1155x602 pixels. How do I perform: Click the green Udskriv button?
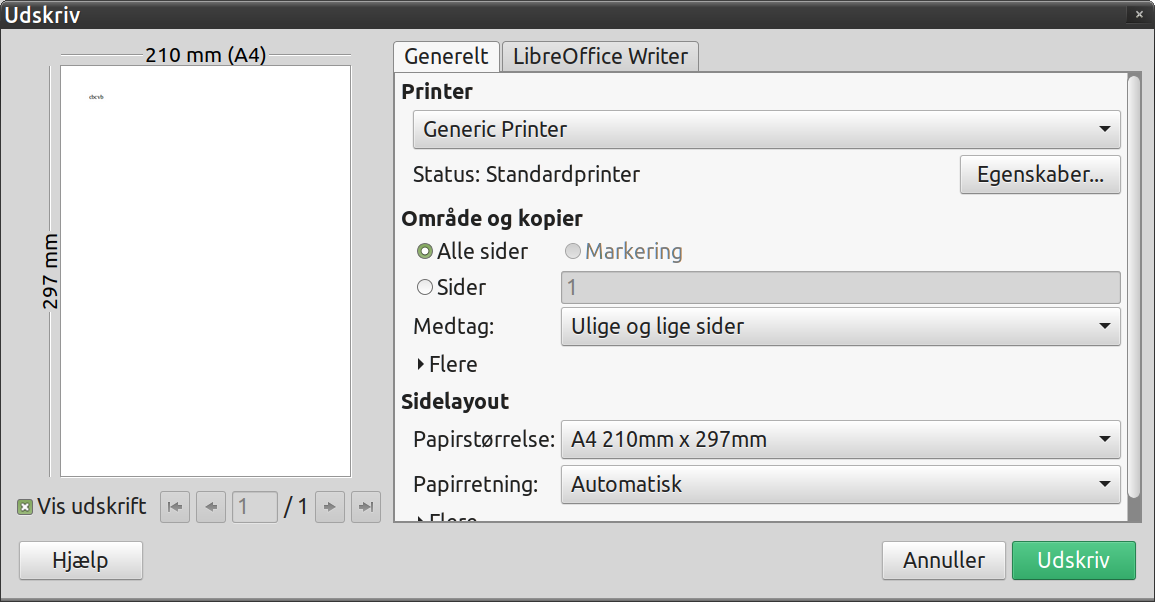1073,561
